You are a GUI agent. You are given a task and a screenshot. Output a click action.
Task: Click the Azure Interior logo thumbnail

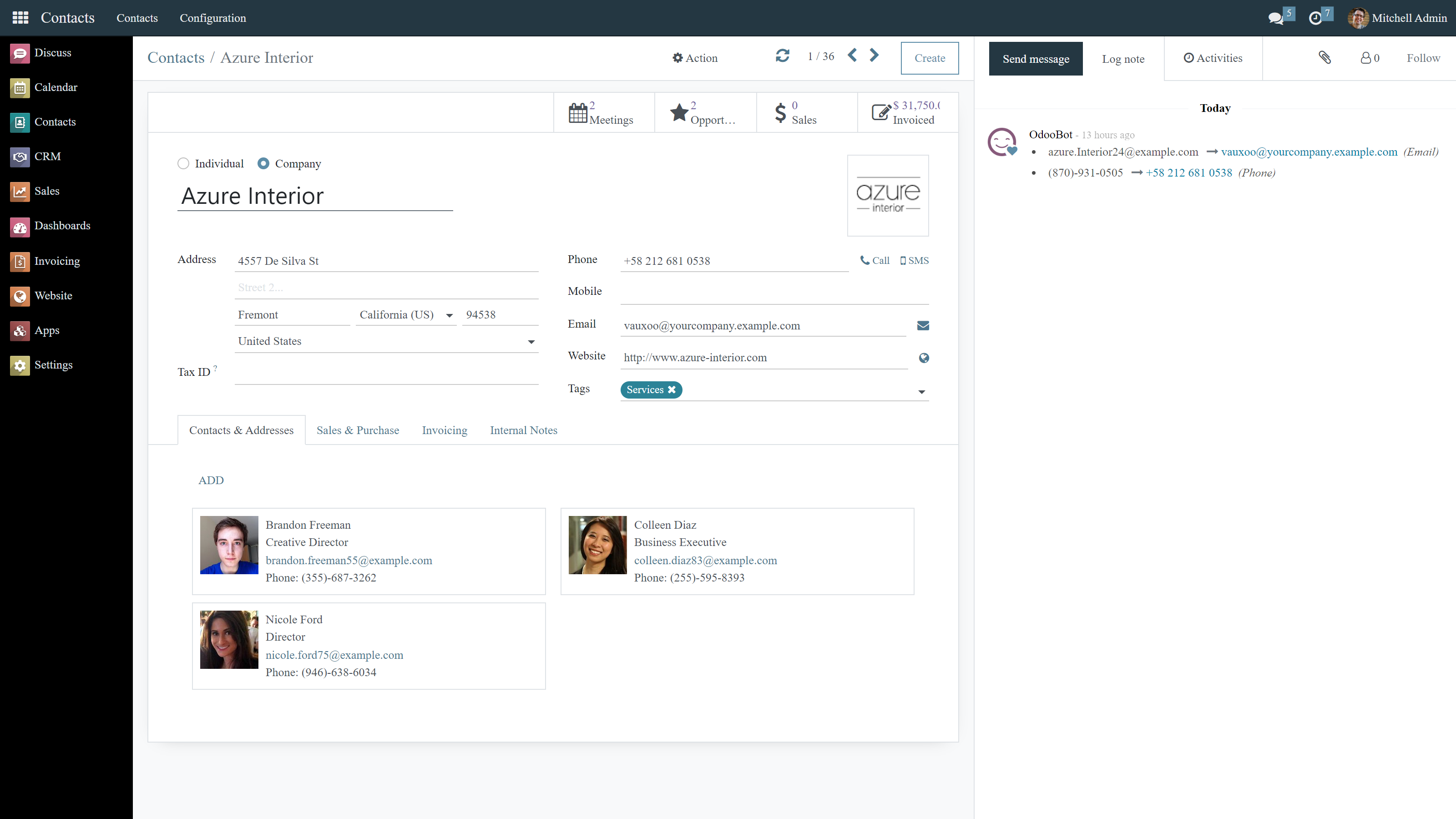(x=887, y=196)
